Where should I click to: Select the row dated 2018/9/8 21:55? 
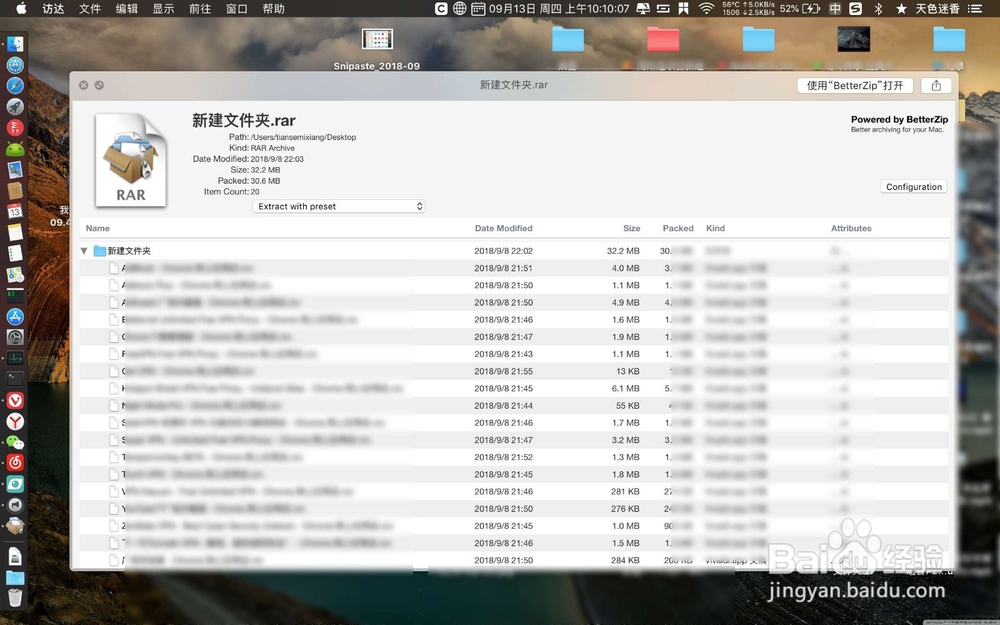pyautogui.click(x=514, y=371)
